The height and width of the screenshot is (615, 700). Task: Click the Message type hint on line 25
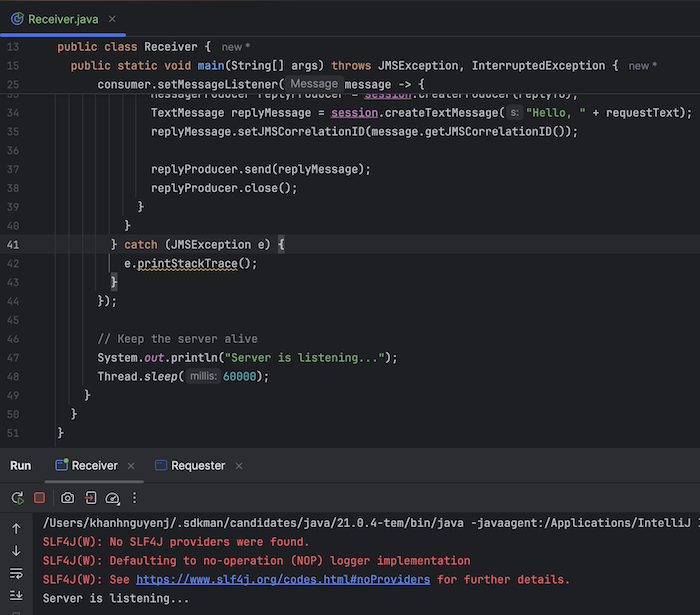[x=314, y=84]
